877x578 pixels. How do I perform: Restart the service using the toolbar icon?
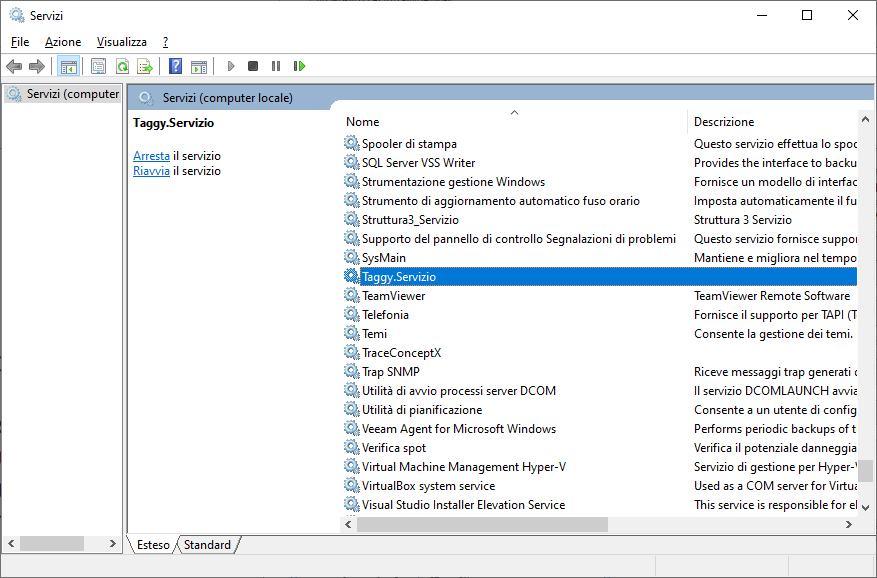pyautogui.click(x=299, y=66)
